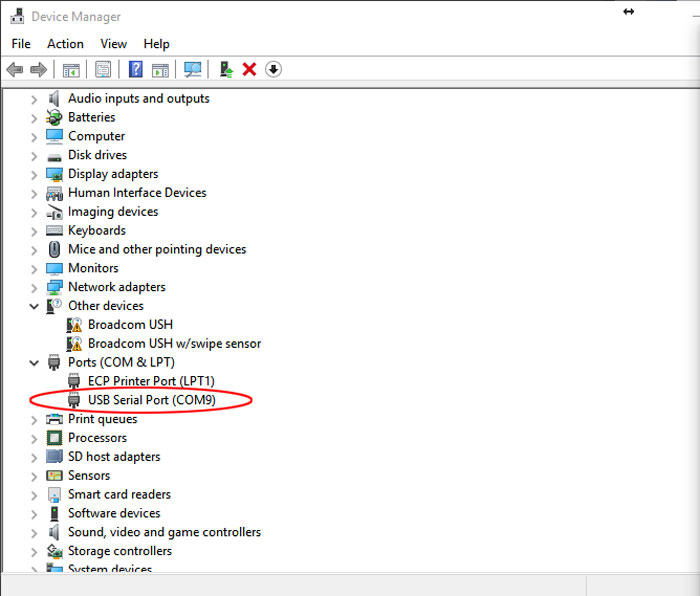Click Update device driver toolbar icon
Viewport: 700px width, 596px height.
(226, 70)
